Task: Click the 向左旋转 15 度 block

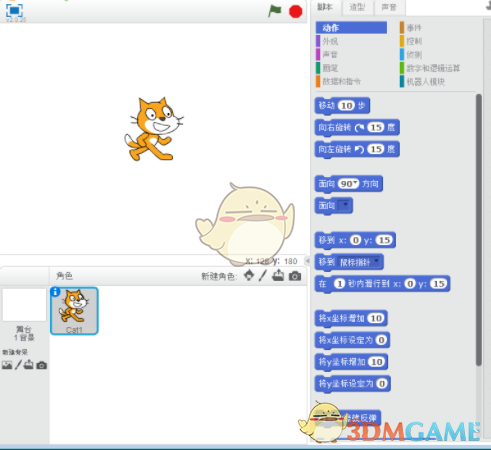Action: 357,149
